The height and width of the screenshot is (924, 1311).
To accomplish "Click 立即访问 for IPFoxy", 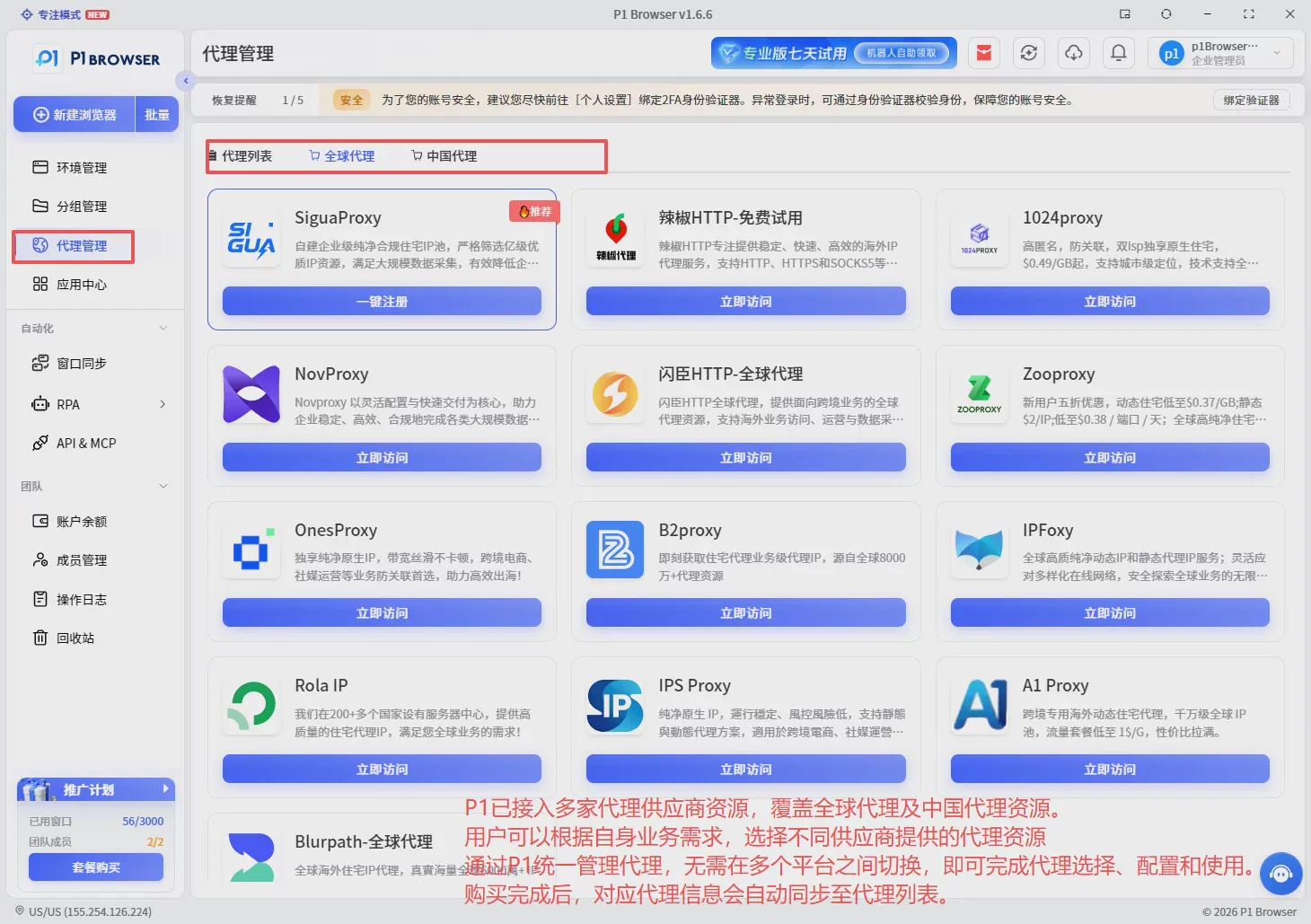I will [1110, 612].
